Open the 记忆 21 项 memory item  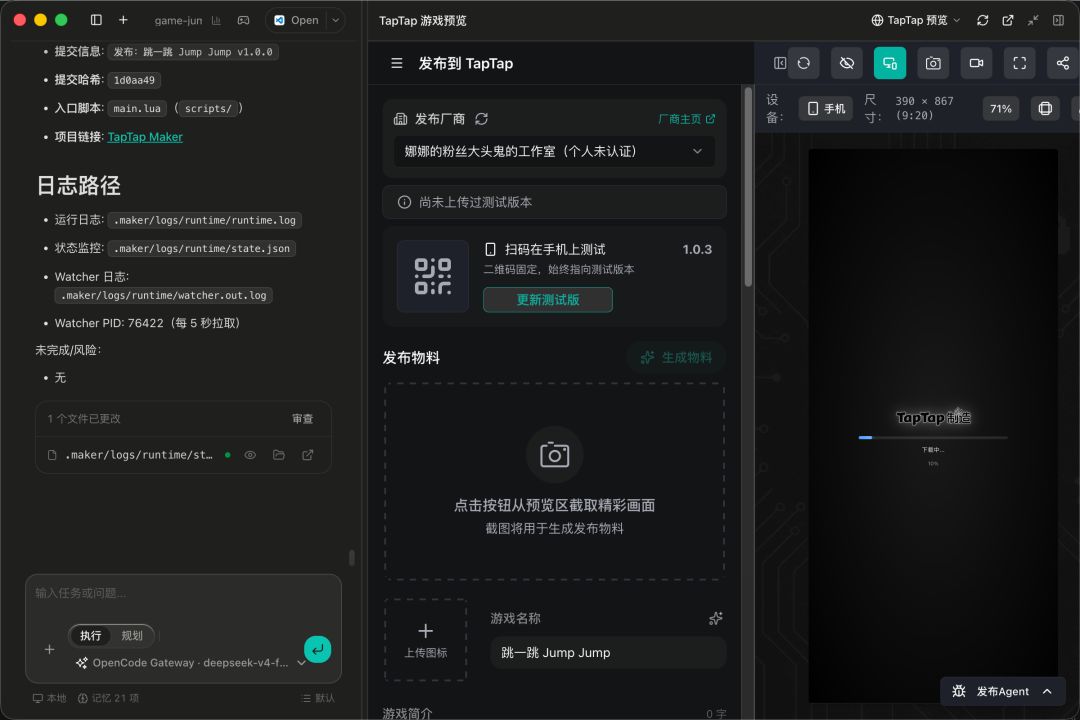[x=109, y=699]
